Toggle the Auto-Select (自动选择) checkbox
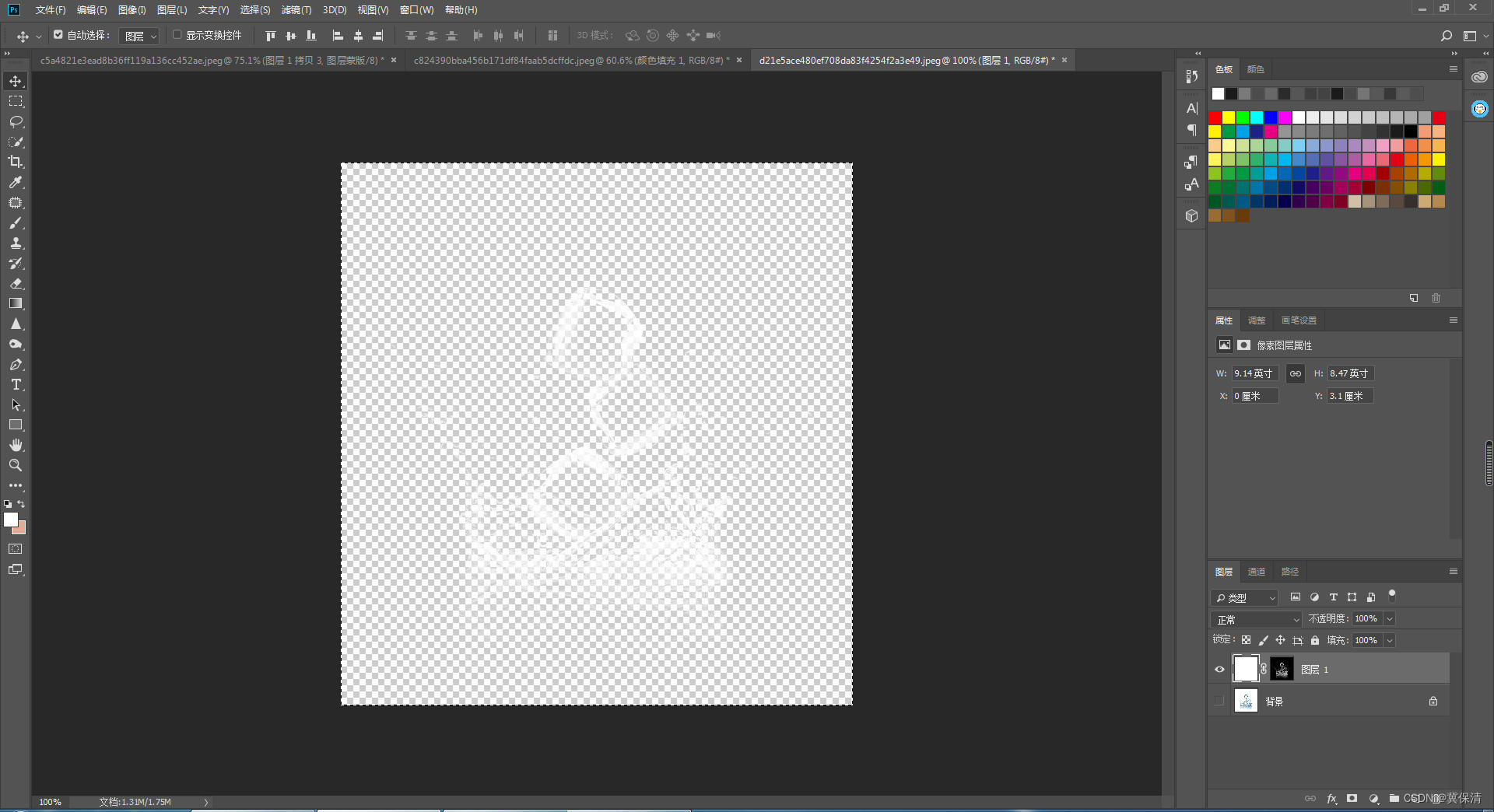Image resolution: width=1494 pixels, height=812 pixels. [x=58, y=35]
